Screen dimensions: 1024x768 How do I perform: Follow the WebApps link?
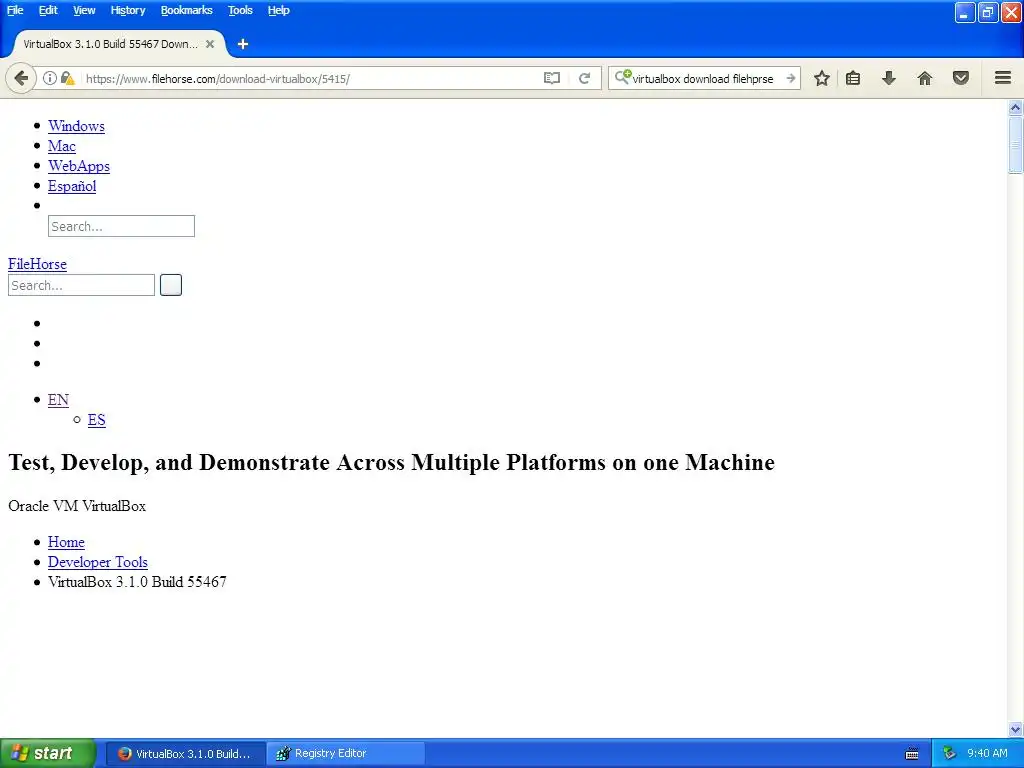click(x=79, y=166)
